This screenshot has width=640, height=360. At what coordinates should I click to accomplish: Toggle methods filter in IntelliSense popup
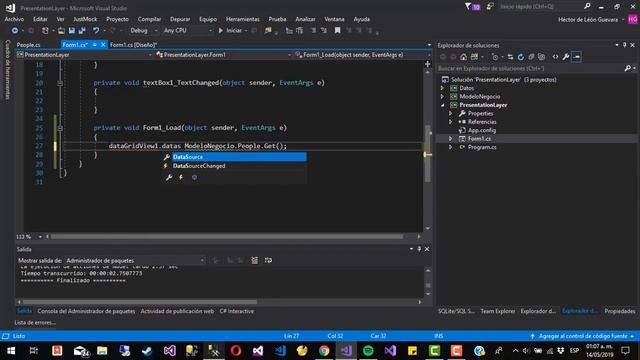(x=194, y=178)
